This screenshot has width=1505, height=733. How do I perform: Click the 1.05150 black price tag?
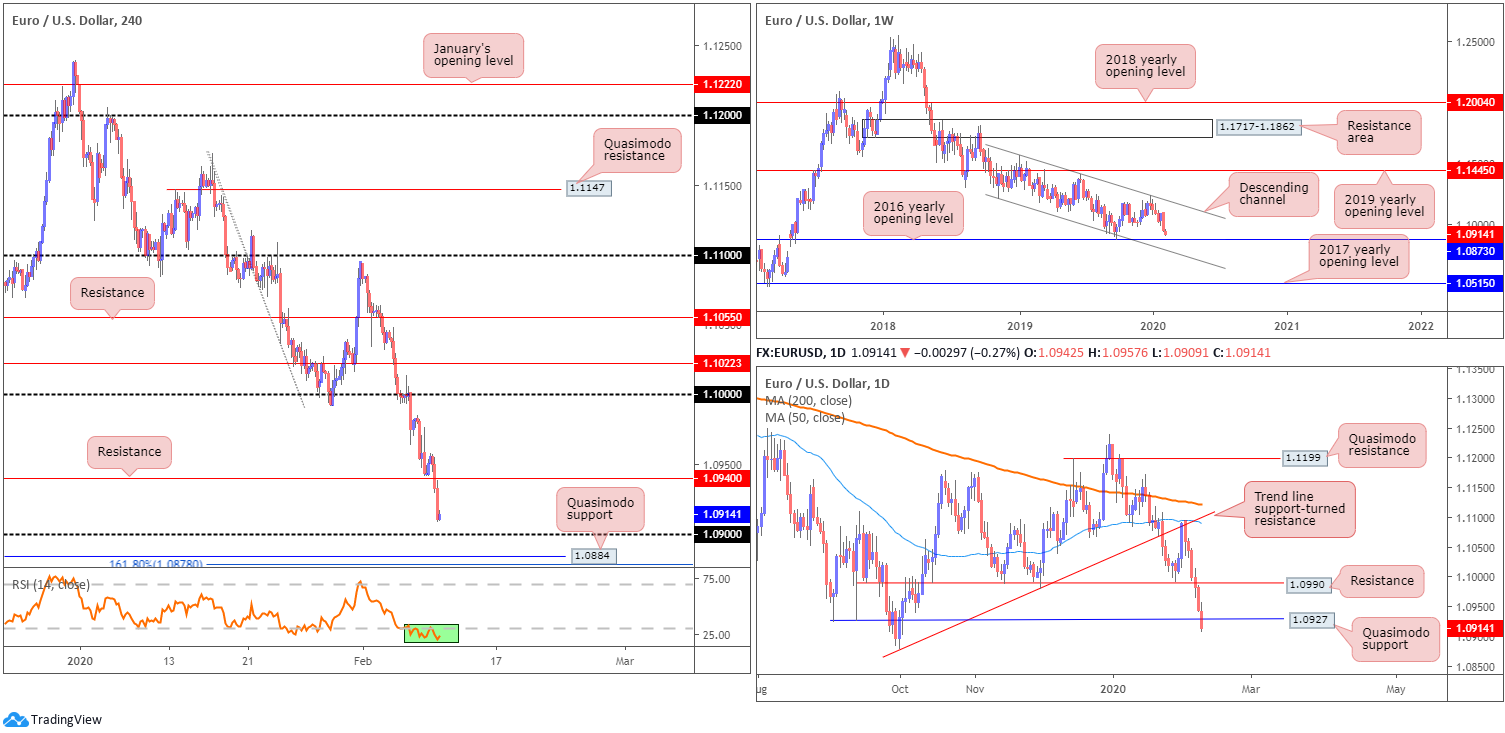point(1475,284)
